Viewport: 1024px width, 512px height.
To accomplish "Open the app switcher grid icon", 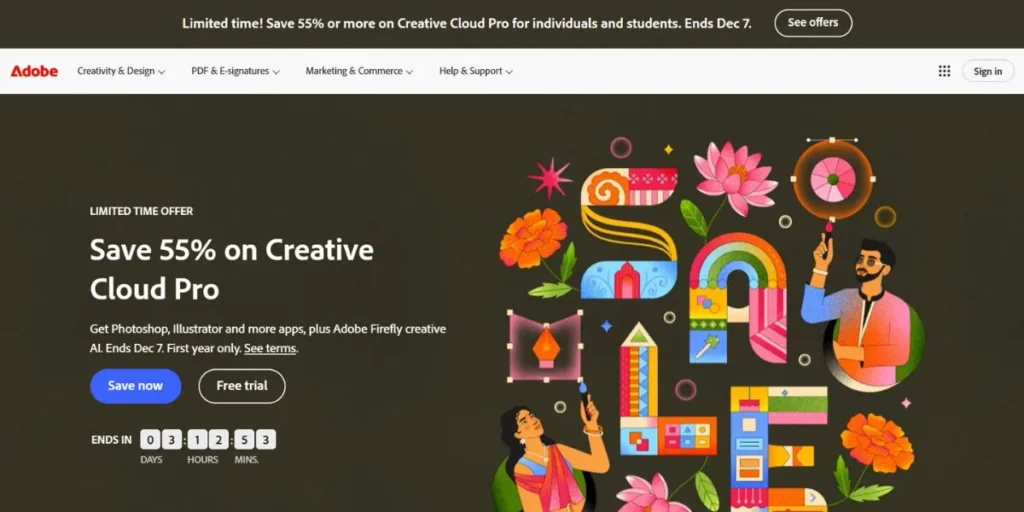I will coord(944,71).
